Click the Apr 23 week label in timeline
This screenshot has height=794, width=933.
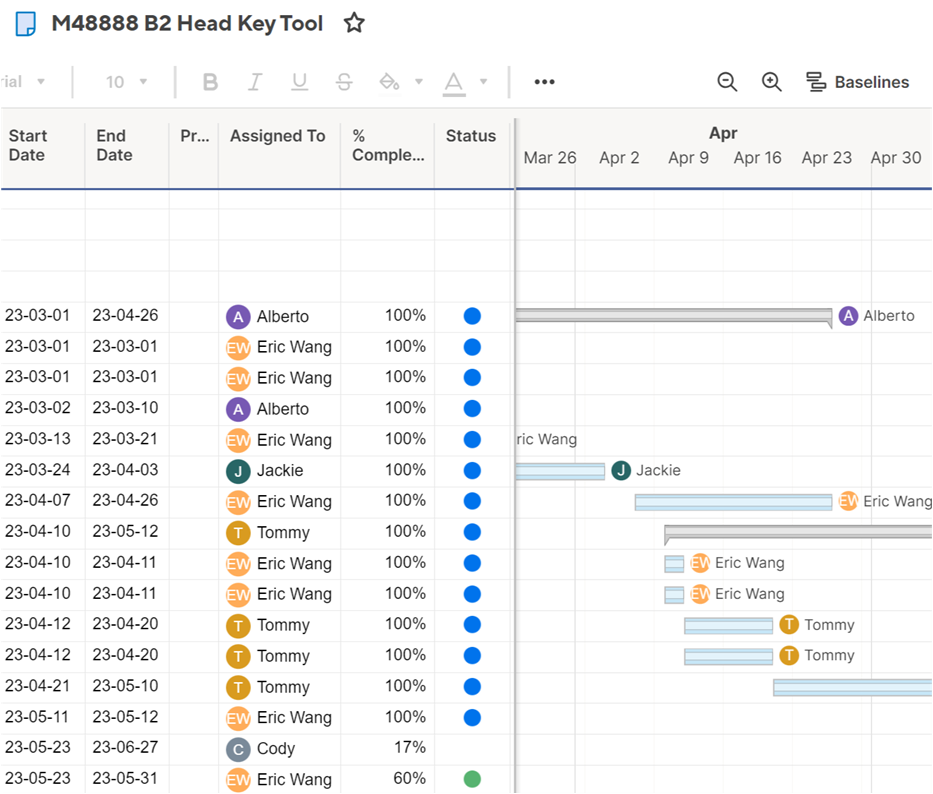[x=826, y=158]
